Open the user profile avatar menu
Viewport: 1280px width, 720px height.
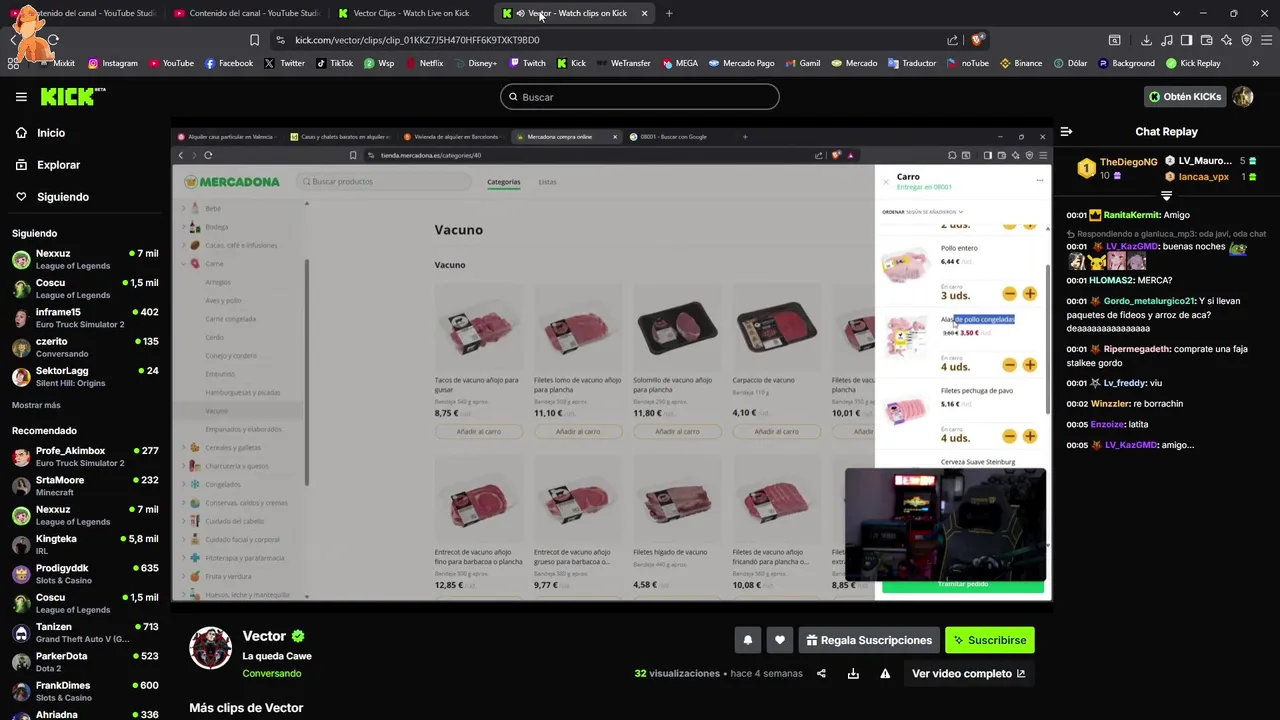pos(1243,97)
